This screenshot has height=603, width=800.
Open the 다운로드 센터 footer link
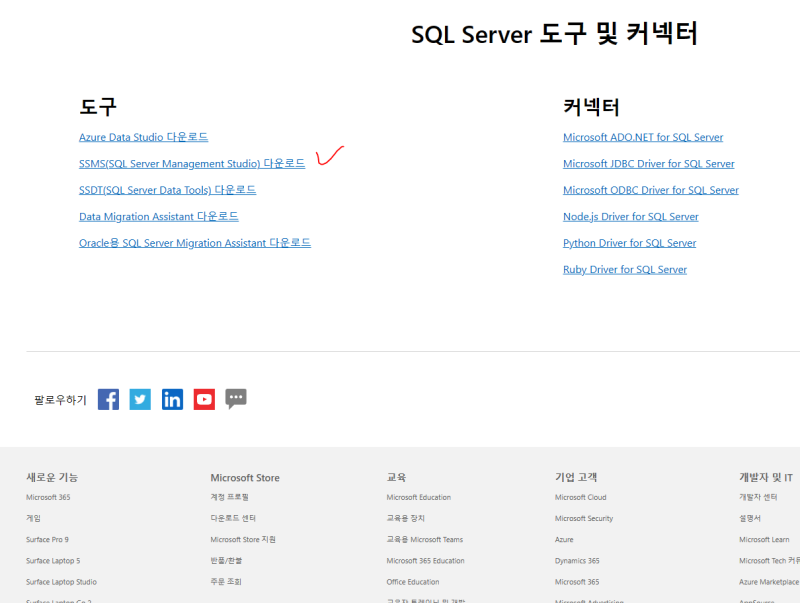tap(232, 518)
